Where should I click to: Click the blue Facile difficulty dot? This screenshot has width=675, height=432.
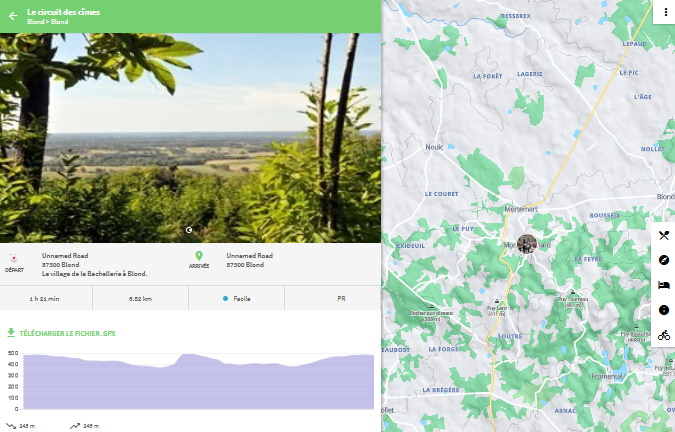point(225,298)
